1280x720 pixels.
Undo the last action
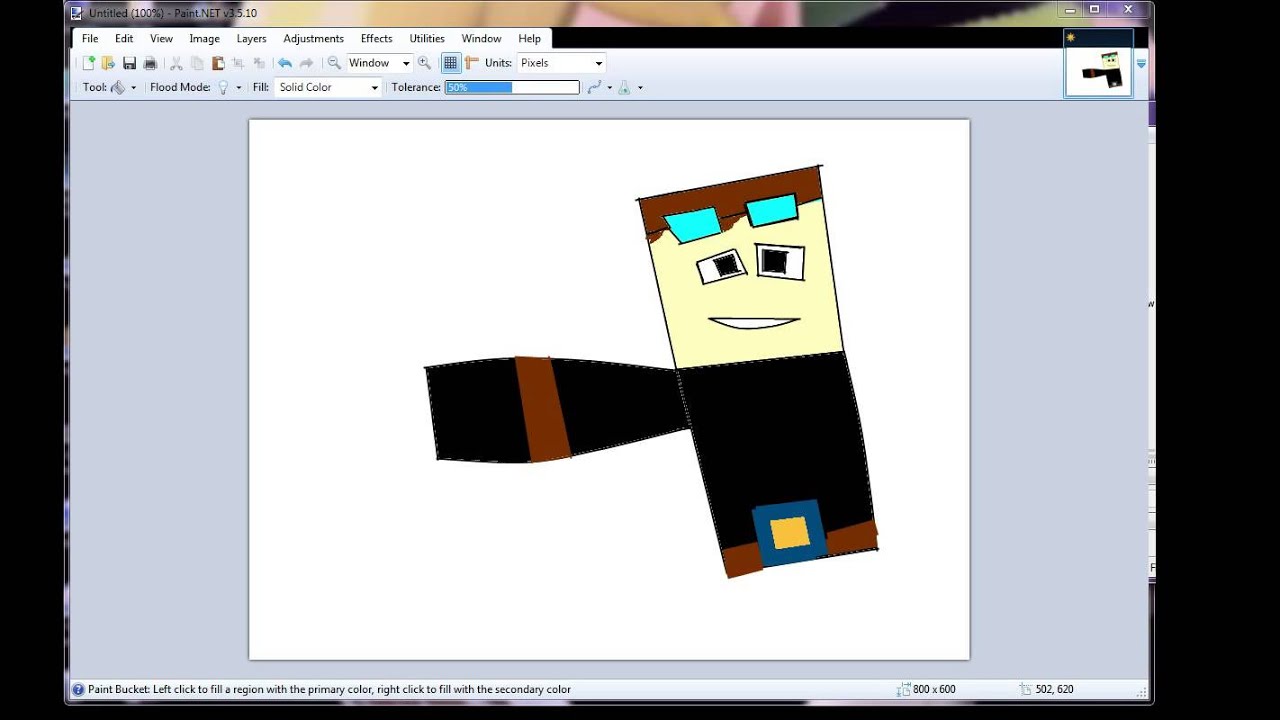285,63
